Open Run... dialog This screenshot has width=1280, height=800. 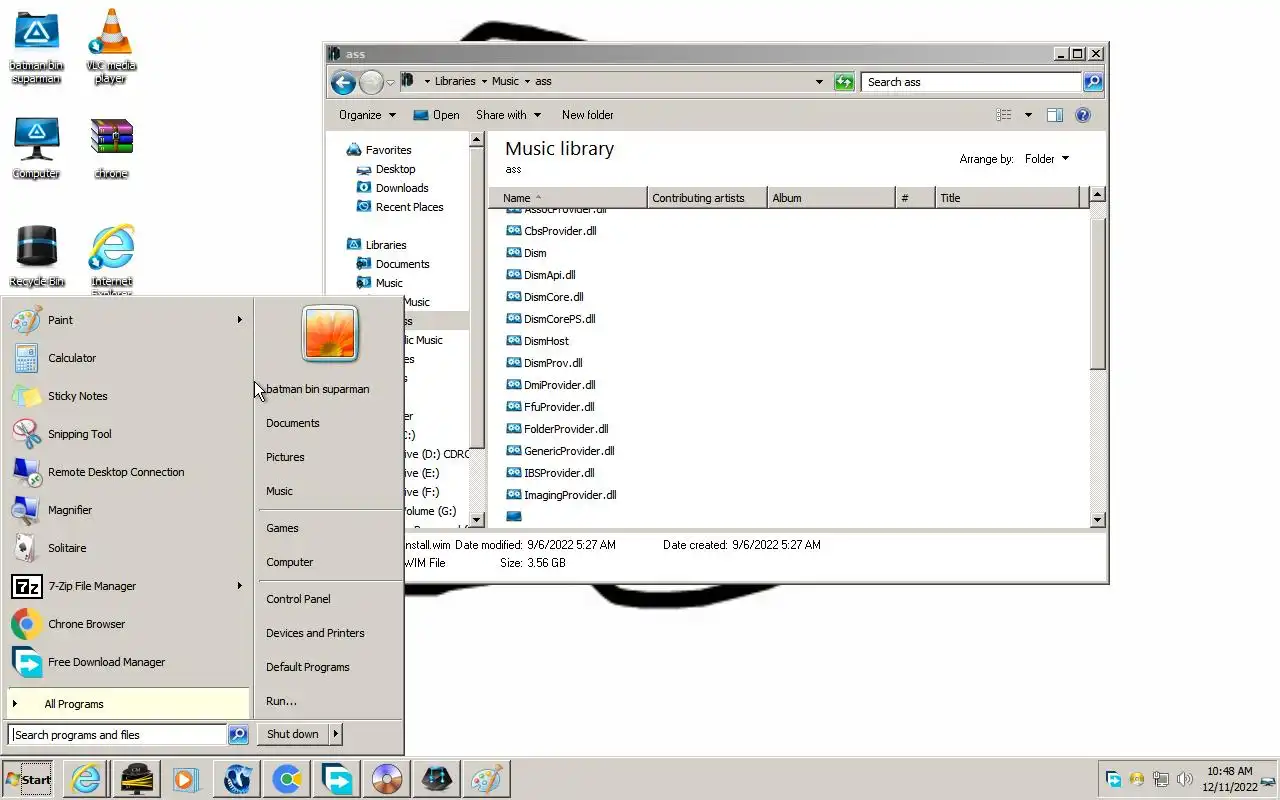pyautogui.click(x=281, y=701)
